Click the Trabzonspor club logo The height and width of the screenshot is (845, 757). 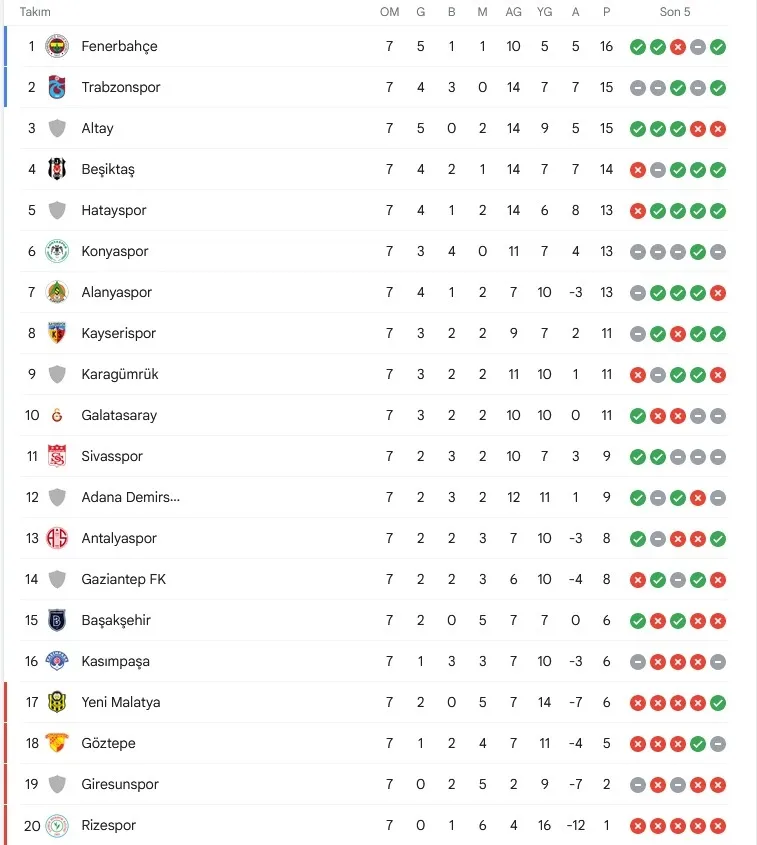(x=57, y=87)
